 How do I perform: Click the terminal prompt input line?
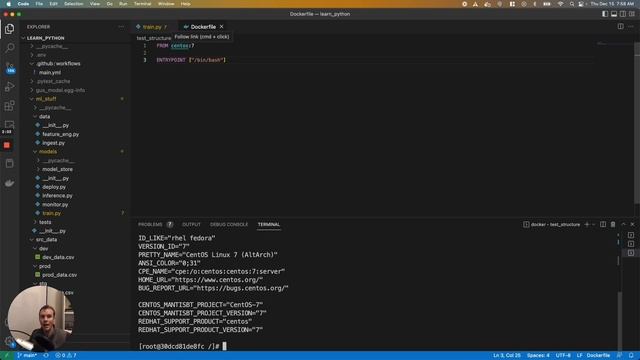tap(182, 346)
